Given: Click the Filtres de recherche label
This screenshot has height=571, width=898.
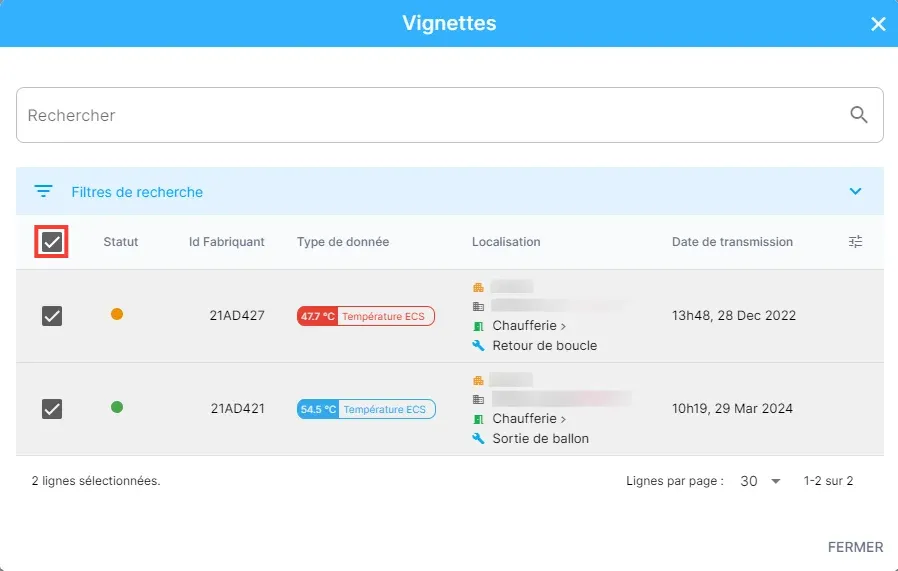Looking at the screenshot, I should tap(137, 192).
